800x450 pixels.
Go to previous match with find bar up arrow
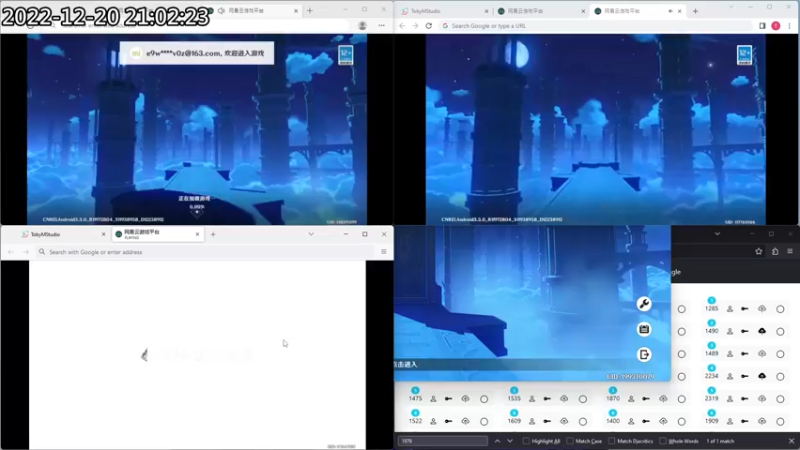[x=497, y=441]
